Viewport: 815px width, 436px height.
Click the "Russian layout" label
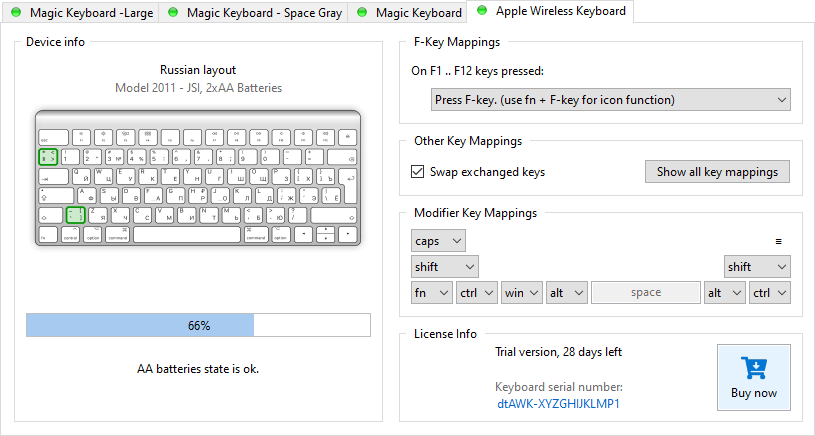[x=198, y=70]
